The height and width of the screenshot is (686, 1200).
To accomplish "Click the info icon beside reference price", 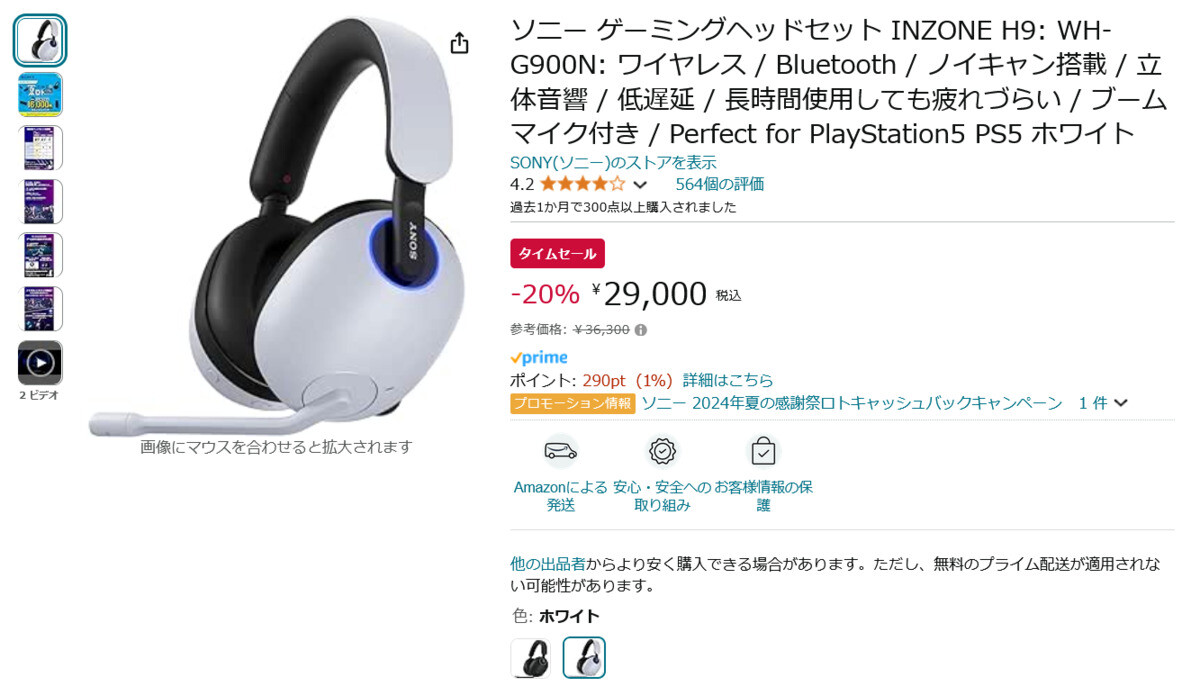I will 641,329.
